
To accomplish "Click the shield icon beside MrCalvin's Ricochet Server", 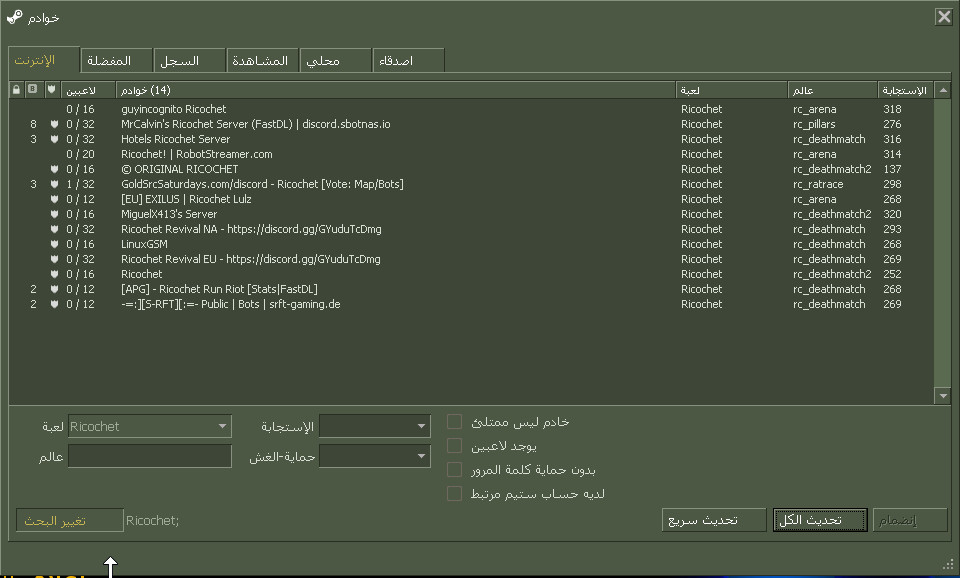I will 53,124.
